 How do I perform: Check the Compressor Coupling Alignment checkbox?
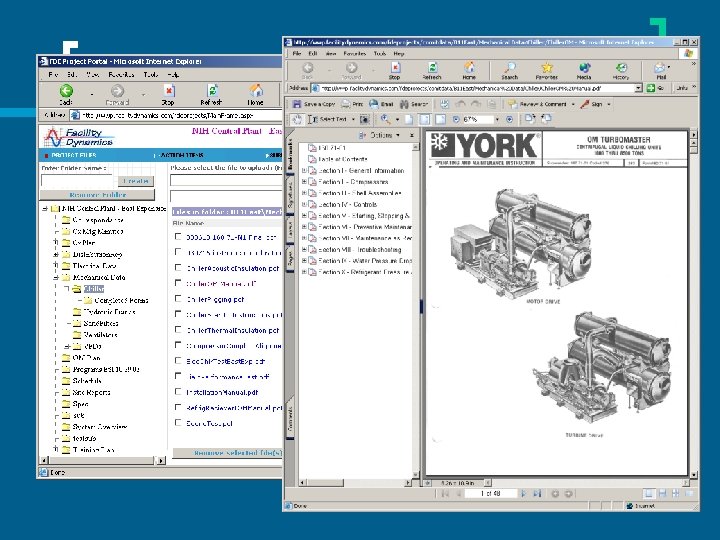tap(178, 345)
